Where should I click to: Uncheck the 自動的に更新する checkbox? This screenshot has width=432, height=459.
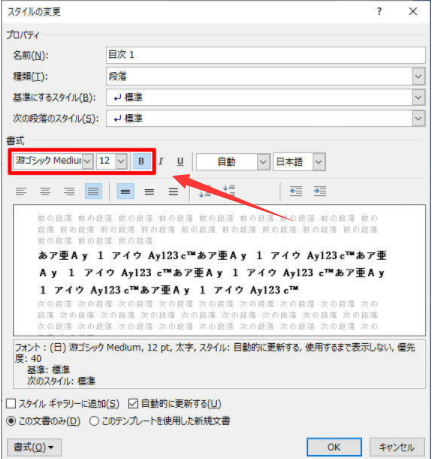[x=133, y=404]
